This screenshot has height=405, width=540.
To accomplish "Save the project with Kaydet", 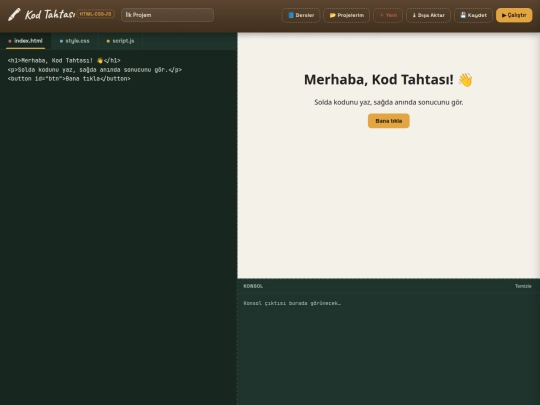I will click(474, 15).
